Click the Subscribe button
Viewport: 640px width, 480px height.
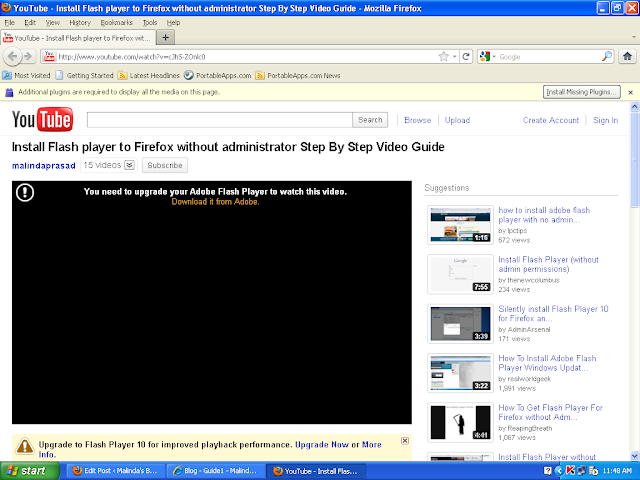pyautogui.click(x=165, y=165)
